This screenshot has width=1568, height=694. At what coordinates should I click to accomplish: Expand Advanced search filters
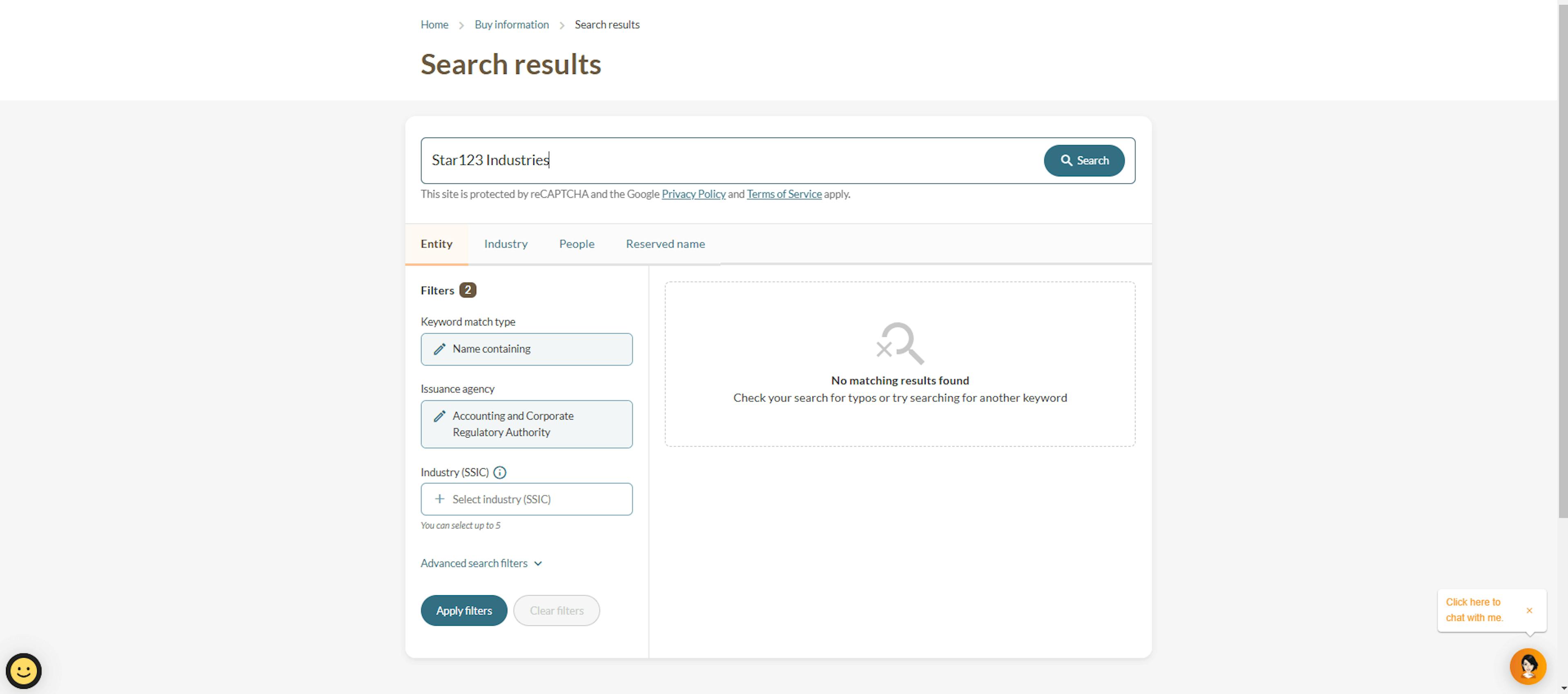481,564
